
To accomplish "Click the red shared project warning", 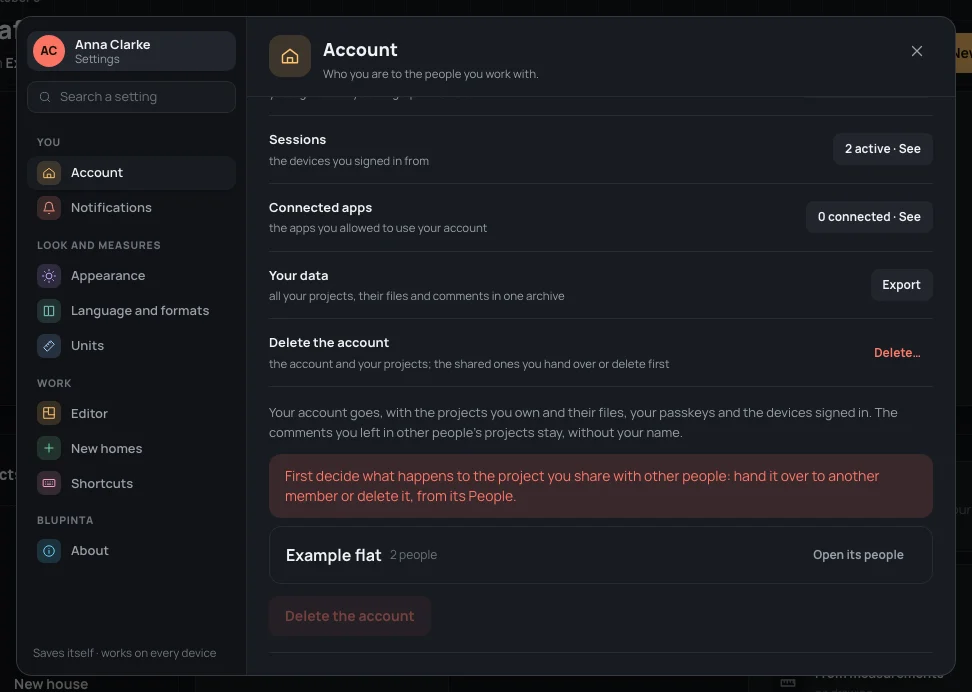I will click(601, 486).
